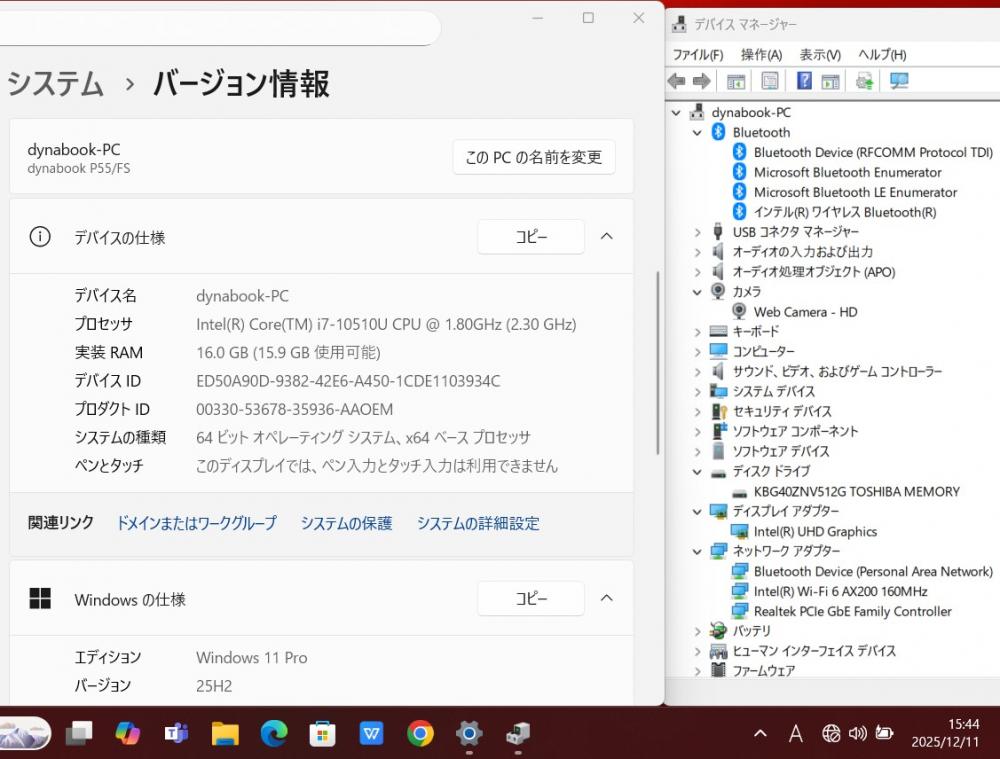Click the volume icon in system tray
The width and height of the screenshot is (1000, 759).
(x=857, y=734)
